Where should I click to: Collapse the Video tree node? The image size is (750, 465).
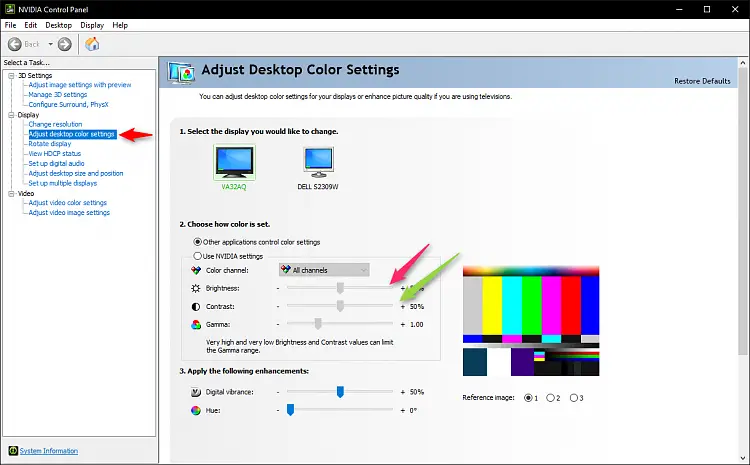point(11,194)
